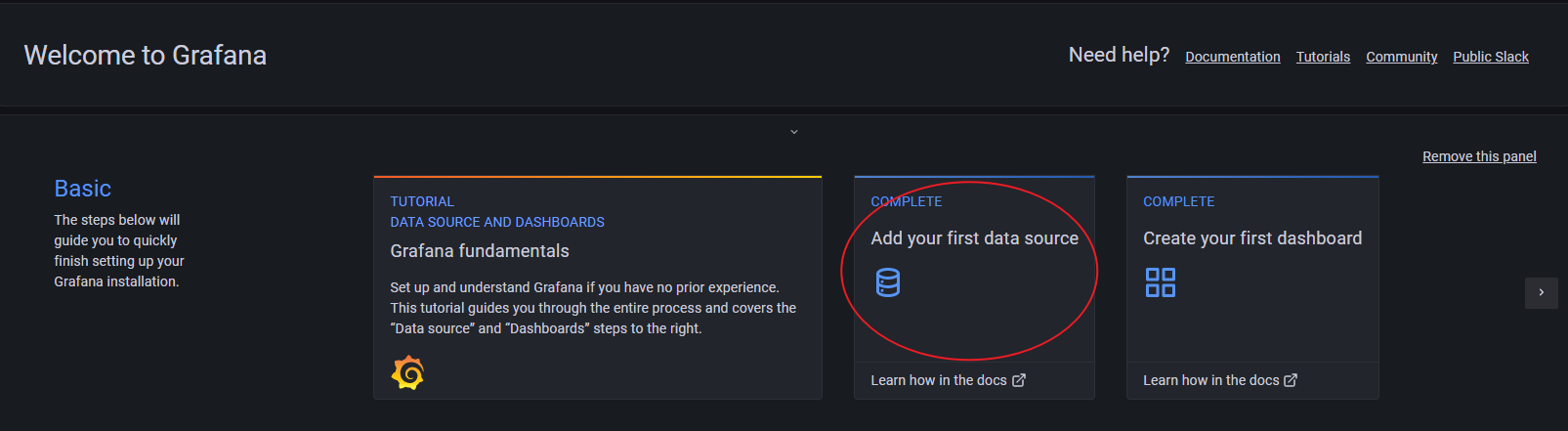This screenshot has width=1568, height=431.
Task: Click the Data Source and Dashboards subtitle
Action: [496, 222]
